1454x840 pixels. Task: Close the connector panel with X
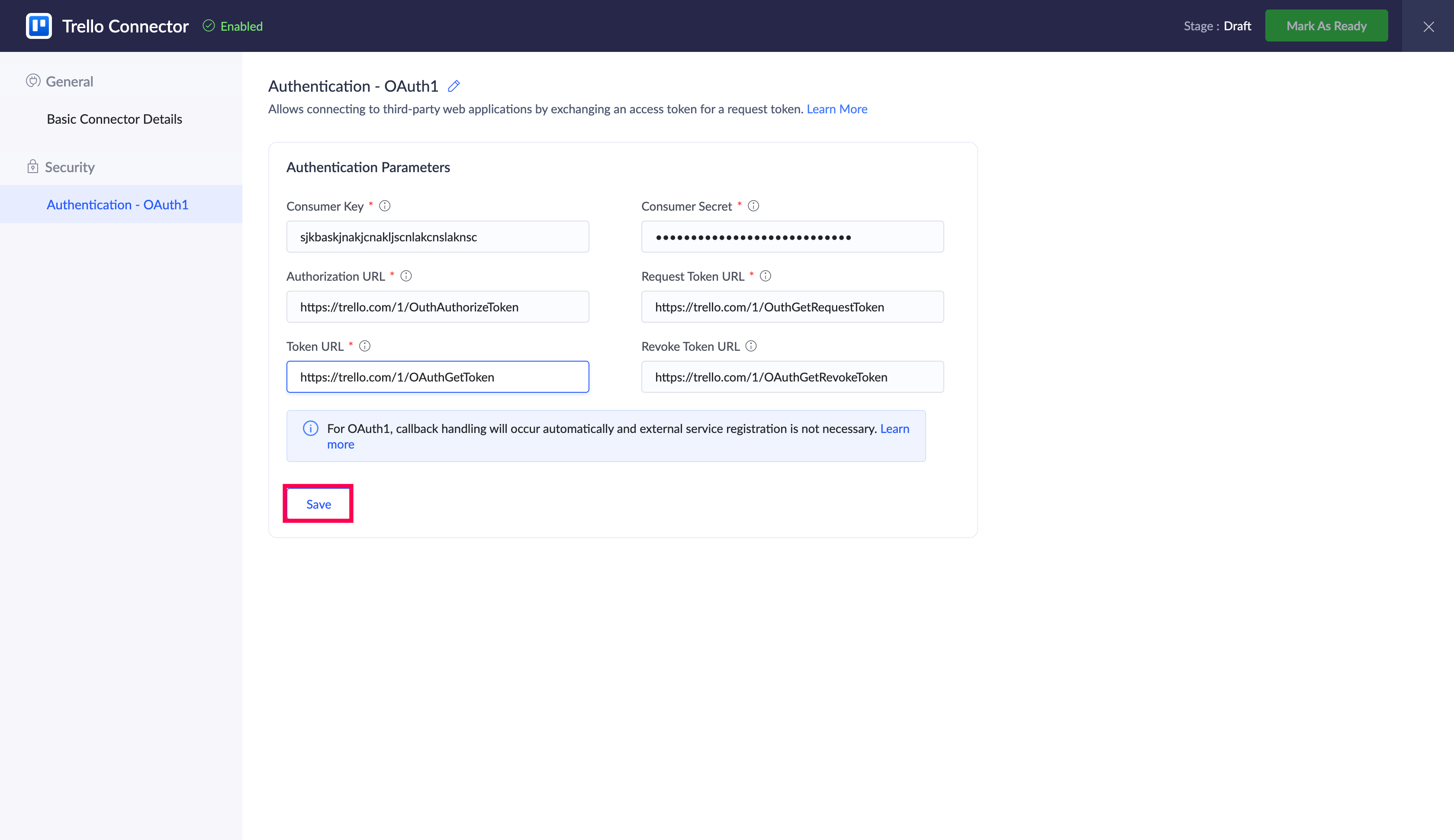click(x=1428, y=26)
